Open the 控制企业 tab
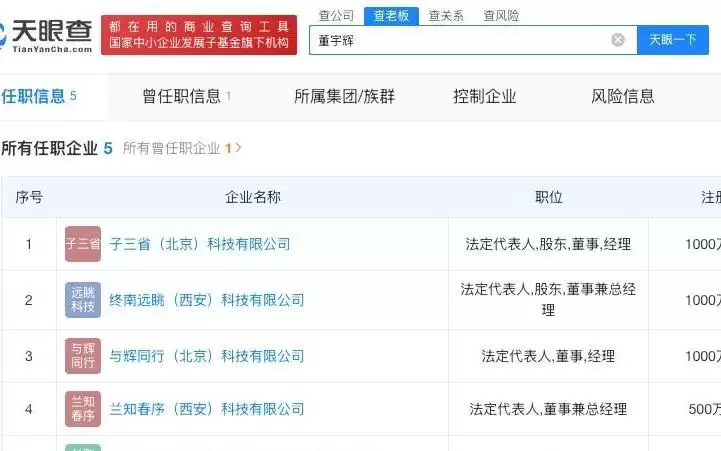Viewport: 721px width, 451px height. [x=484, y=97]
